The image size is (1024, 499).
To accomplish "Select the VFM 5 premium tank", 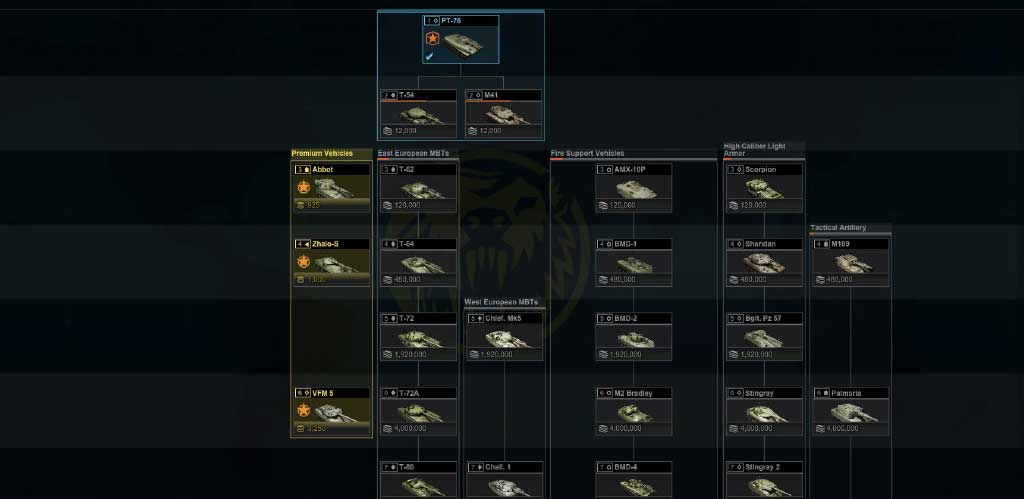I will [x=332, y=411].
